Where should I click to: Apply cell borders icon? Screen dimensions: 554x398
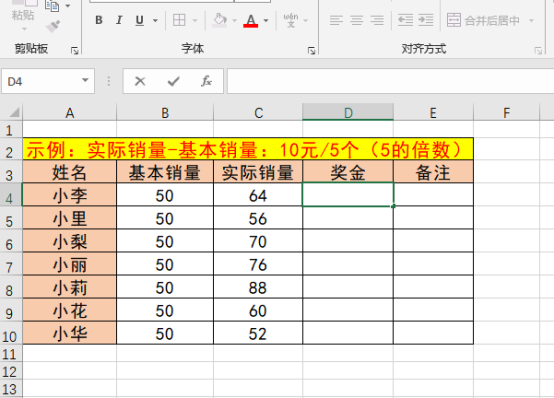coord(179,21)
